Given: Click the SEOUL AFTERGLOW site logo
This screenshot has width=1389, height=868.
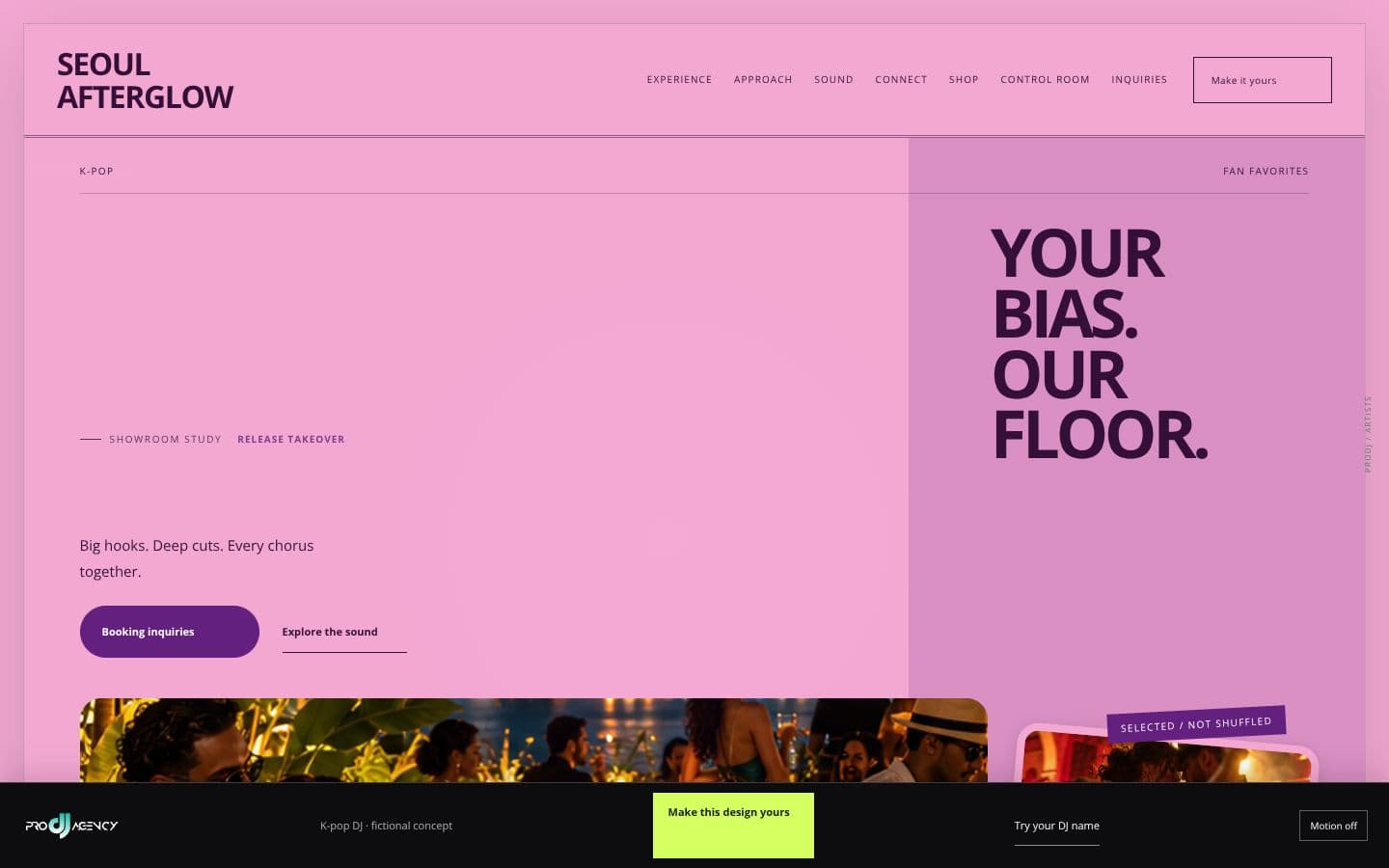Looking at the screenshot, I should coord(145,81).
